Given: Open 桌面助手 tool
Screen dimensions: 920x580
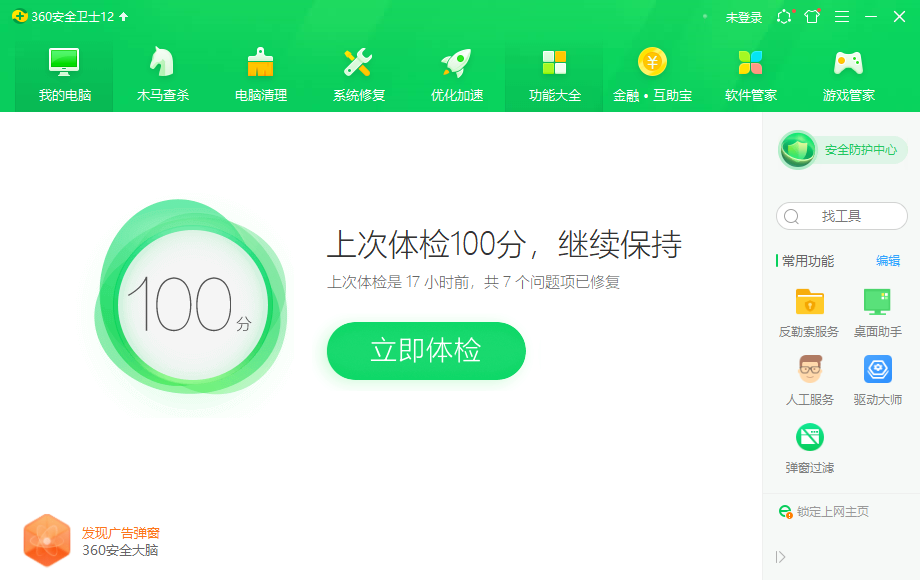Looking at the screenshot, I should point(877,313).
